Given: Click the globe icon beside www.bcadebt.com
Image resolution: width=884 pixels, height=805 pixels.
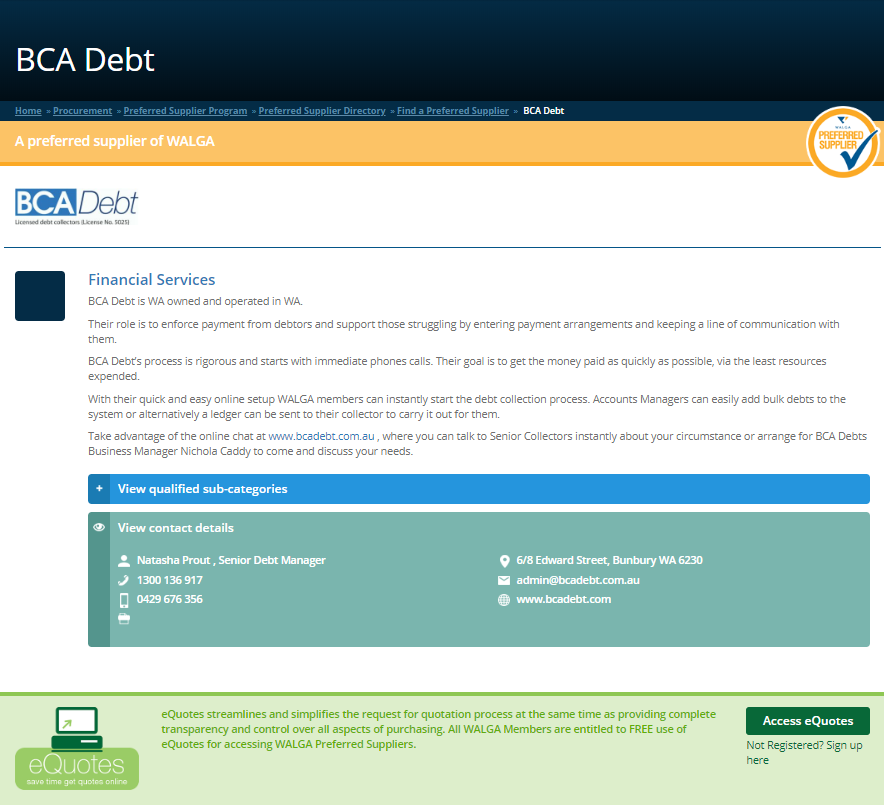Looking at the screenshot, I should click(504, 600).
